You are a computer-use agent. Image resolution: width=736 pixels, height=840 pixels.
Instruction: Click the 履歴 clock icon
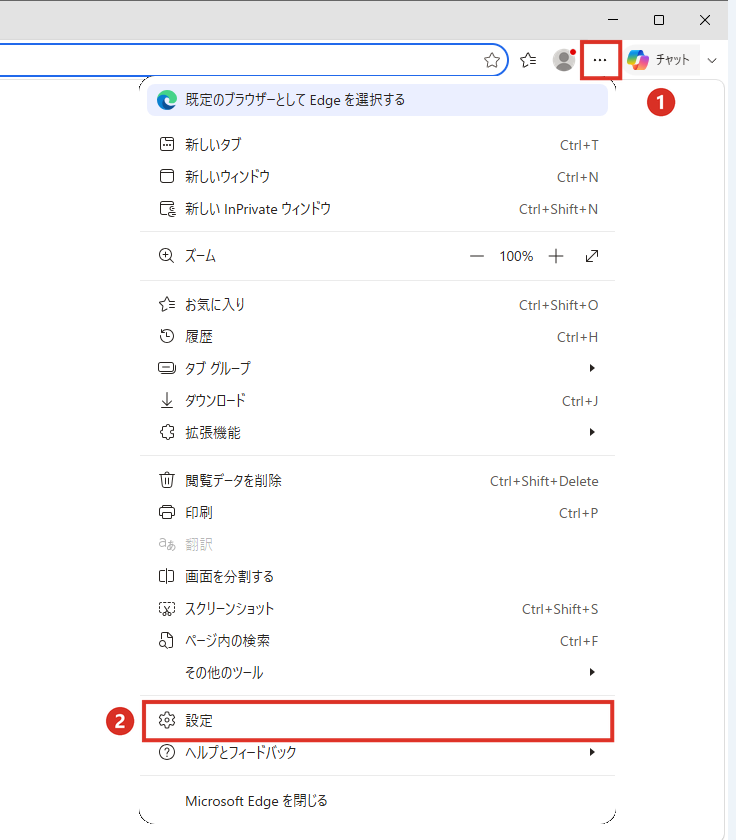pos(167,336)
